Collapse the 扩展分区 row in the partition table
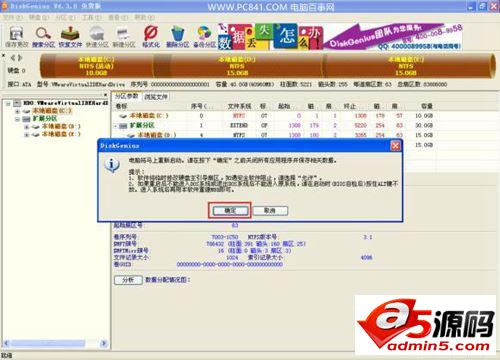This screenshot has height=360, width=500. [115, 126]
